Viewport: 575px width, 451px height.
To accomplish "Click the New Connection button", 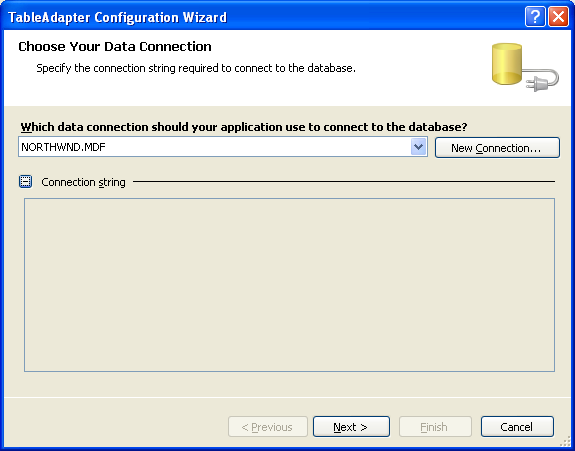I will 497,148.
